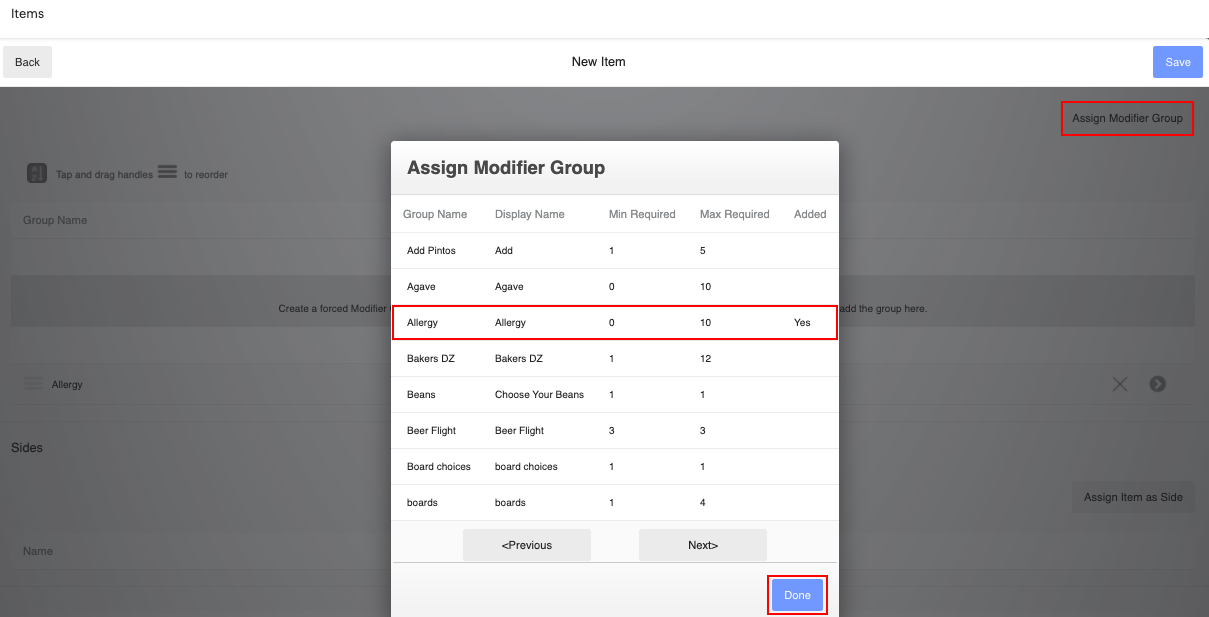Viewport: 1209px width, 617px height.
Task: Select the Add Pintos modifier group
Action: coord(614,250)
